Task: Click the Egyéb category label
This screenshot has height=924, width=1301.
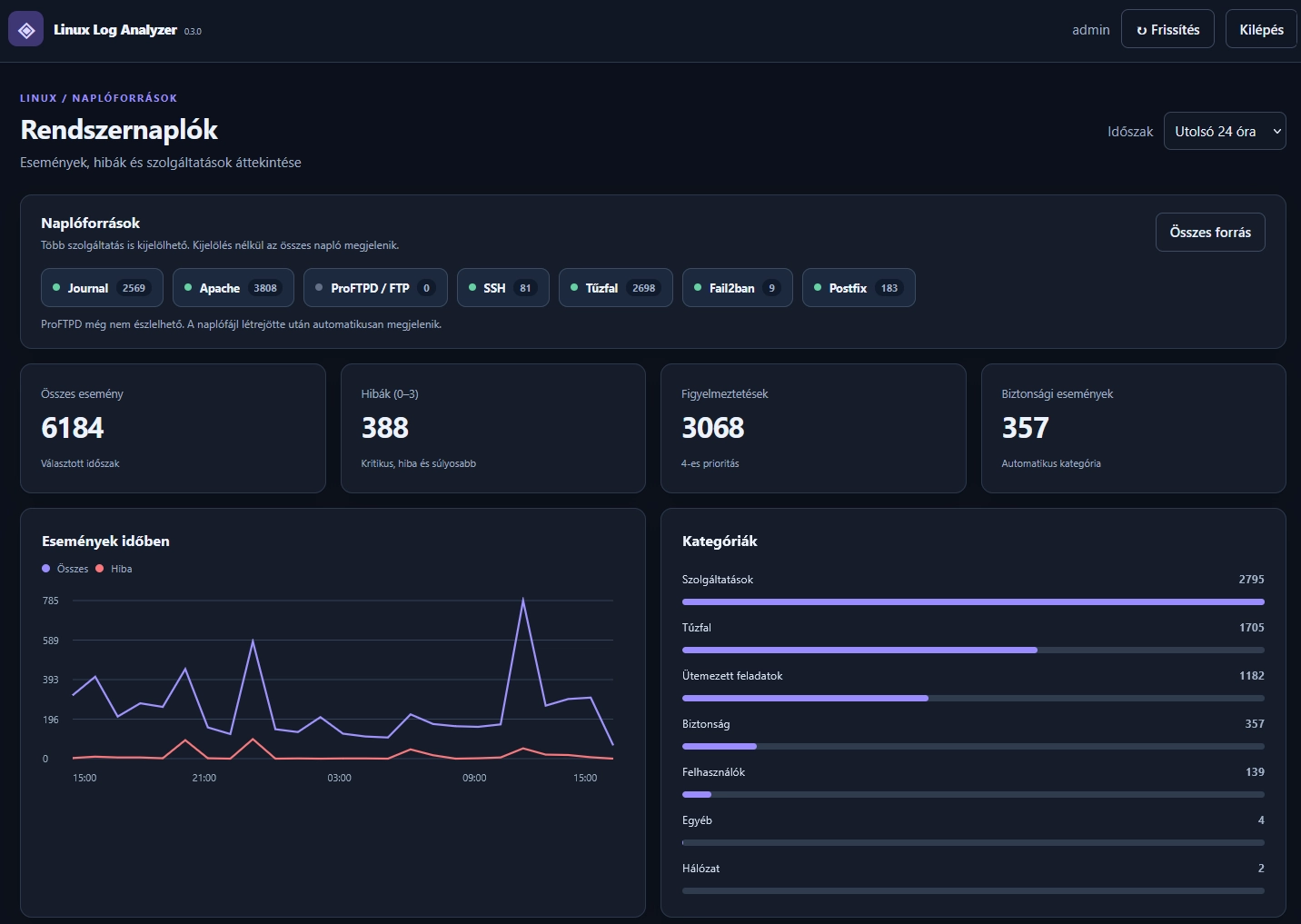Action: tap(697, 820)
